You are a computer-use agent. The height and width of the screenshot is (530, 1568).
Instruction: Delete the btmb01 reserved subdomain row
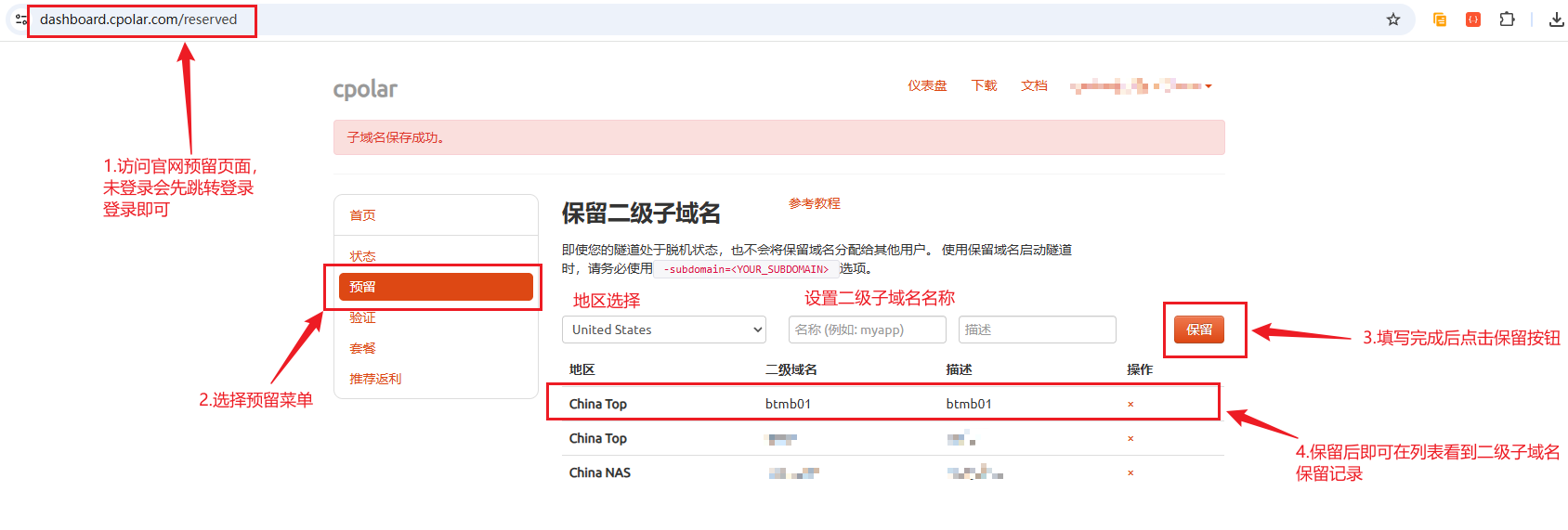point(1130,405)
